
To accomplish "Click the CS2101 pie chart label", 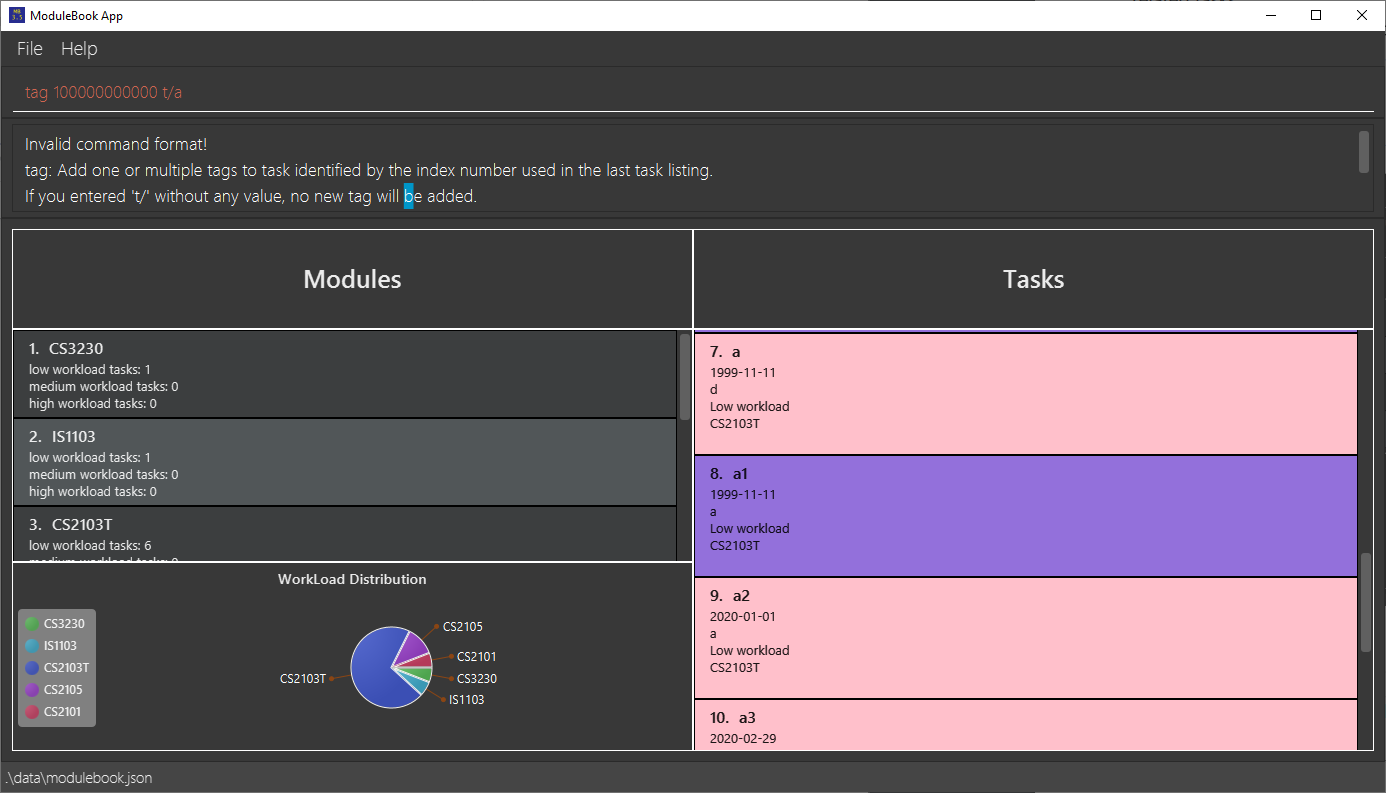I will 477,657.
